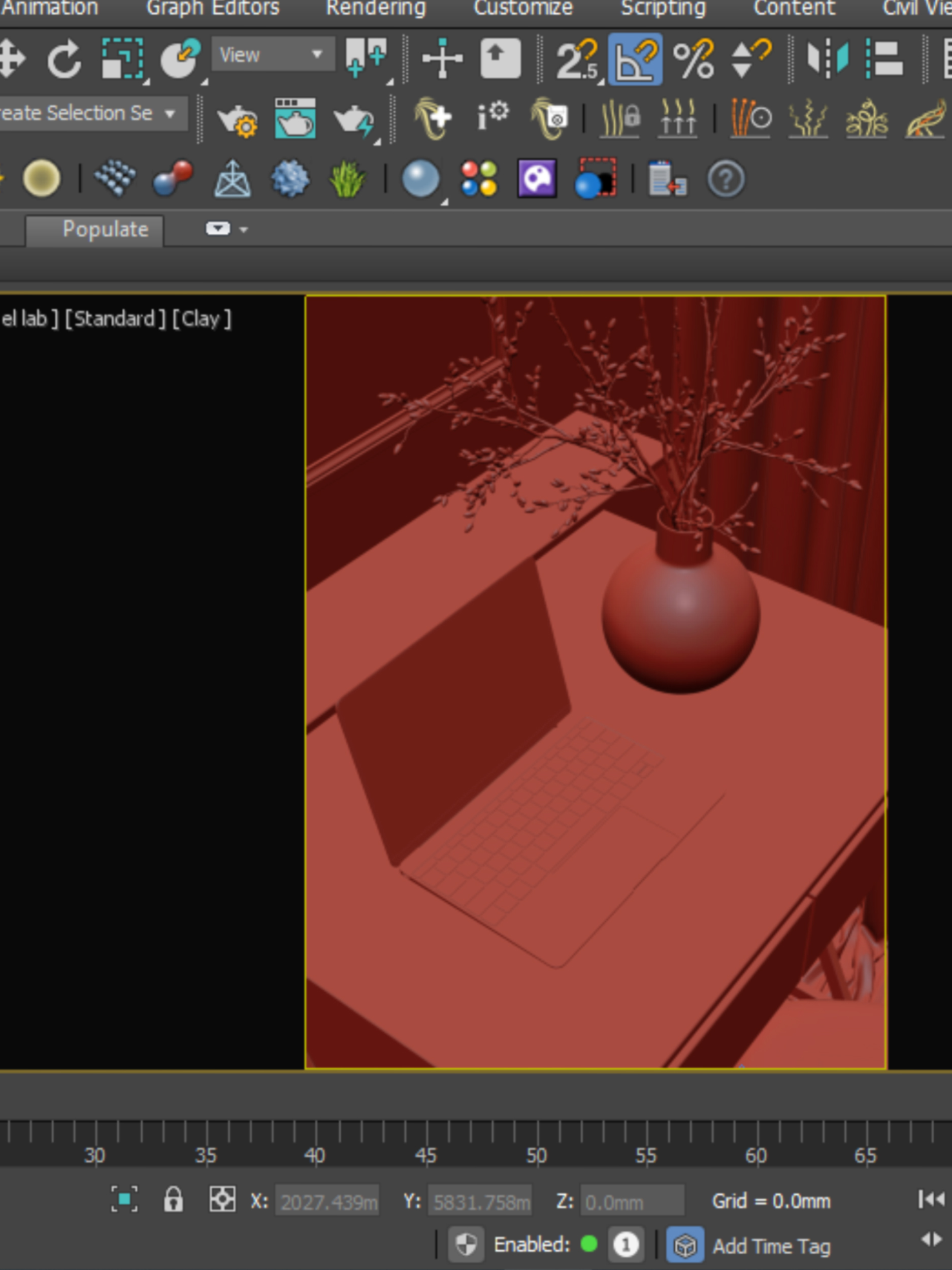The image size is (952, 1270).
Task: Open the View coordinate system dropdown
Action: 273,54
